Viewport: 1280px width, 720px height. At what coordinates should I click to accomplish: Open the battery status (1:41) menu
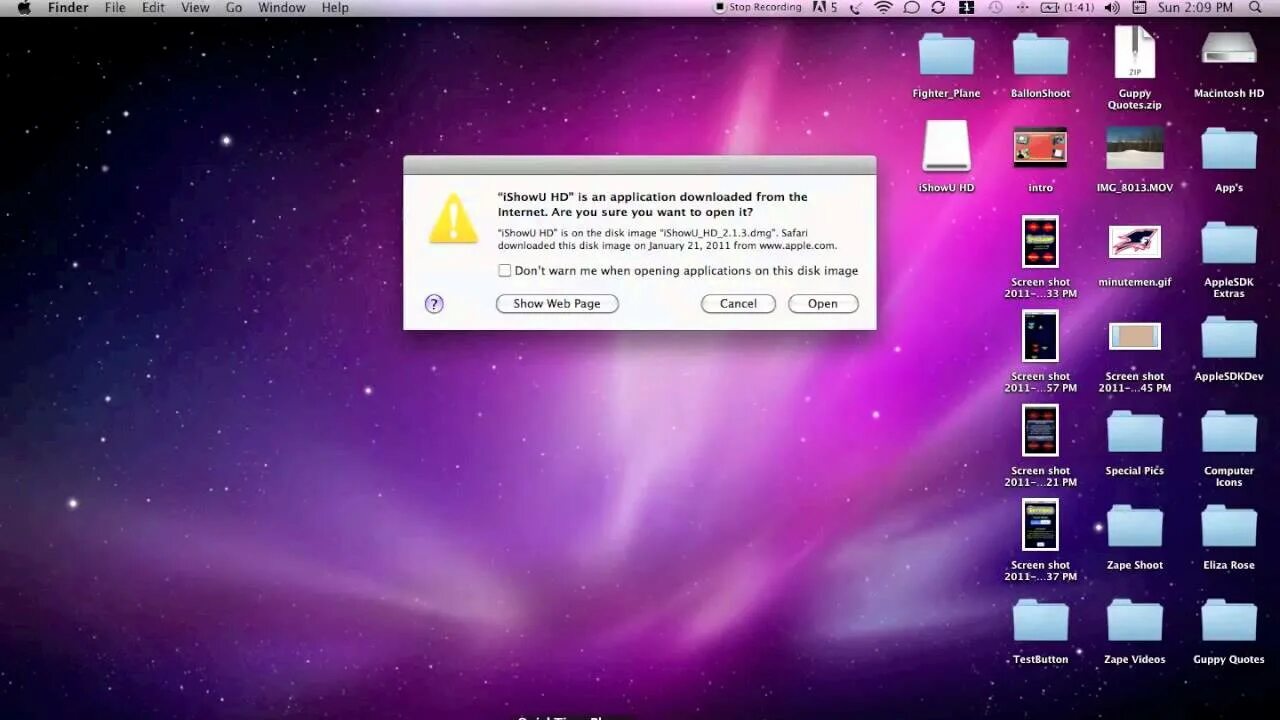tap(1067, 8)
